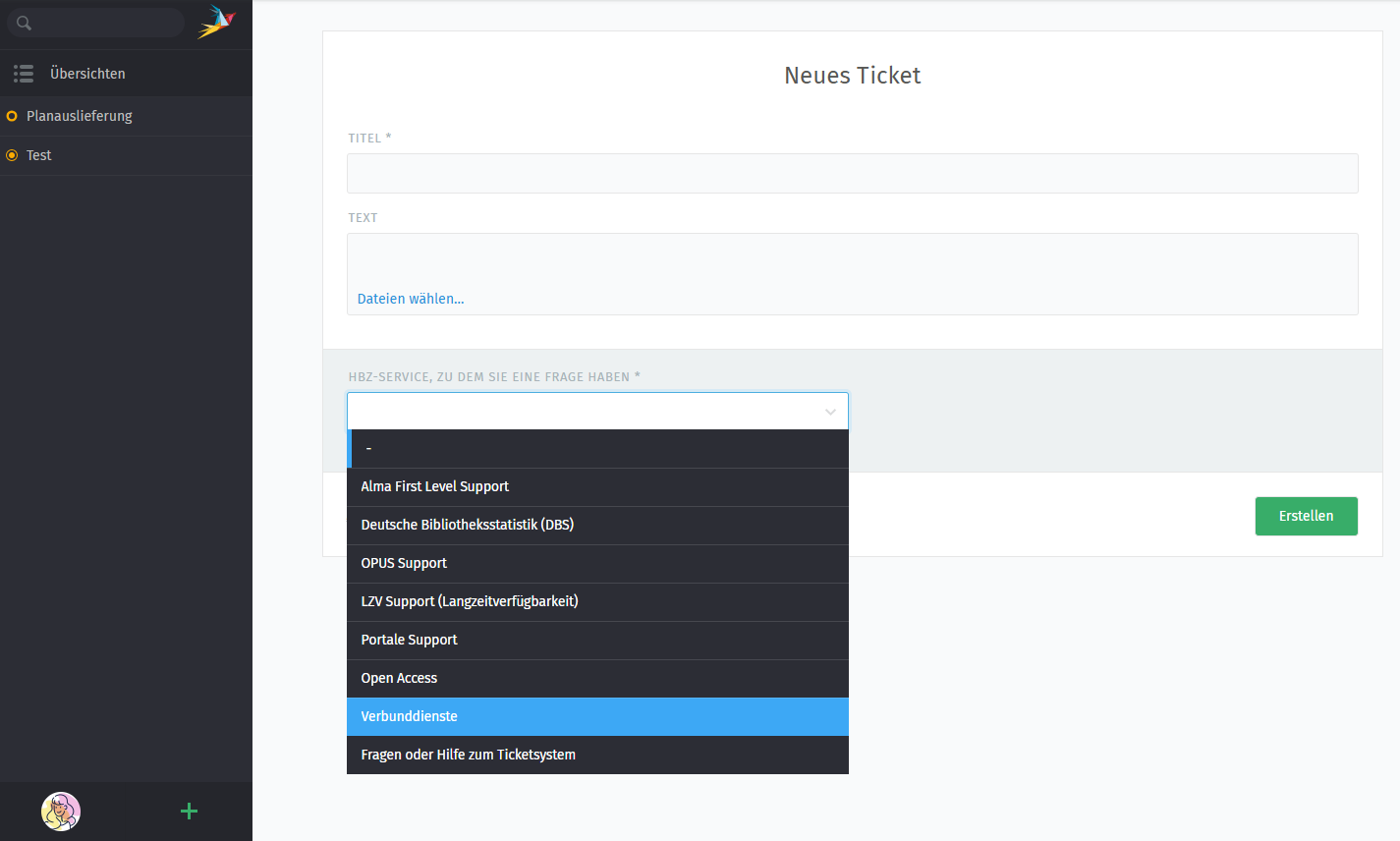The height and width of the screenshot is (841, 1400).
Task: Select Open Access option
Action: (399, 678)
